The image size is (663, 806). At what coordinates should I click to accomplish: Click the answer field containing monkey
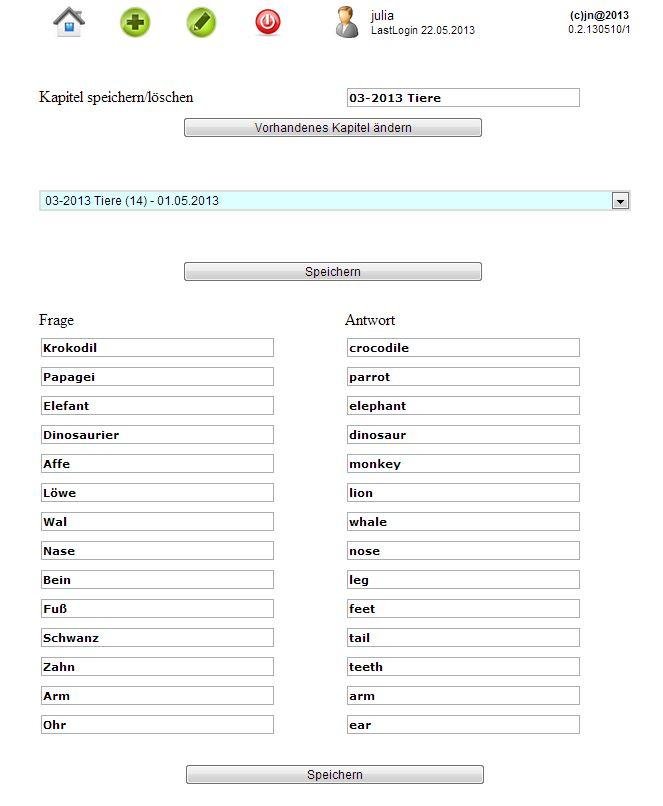coord(462,464)
